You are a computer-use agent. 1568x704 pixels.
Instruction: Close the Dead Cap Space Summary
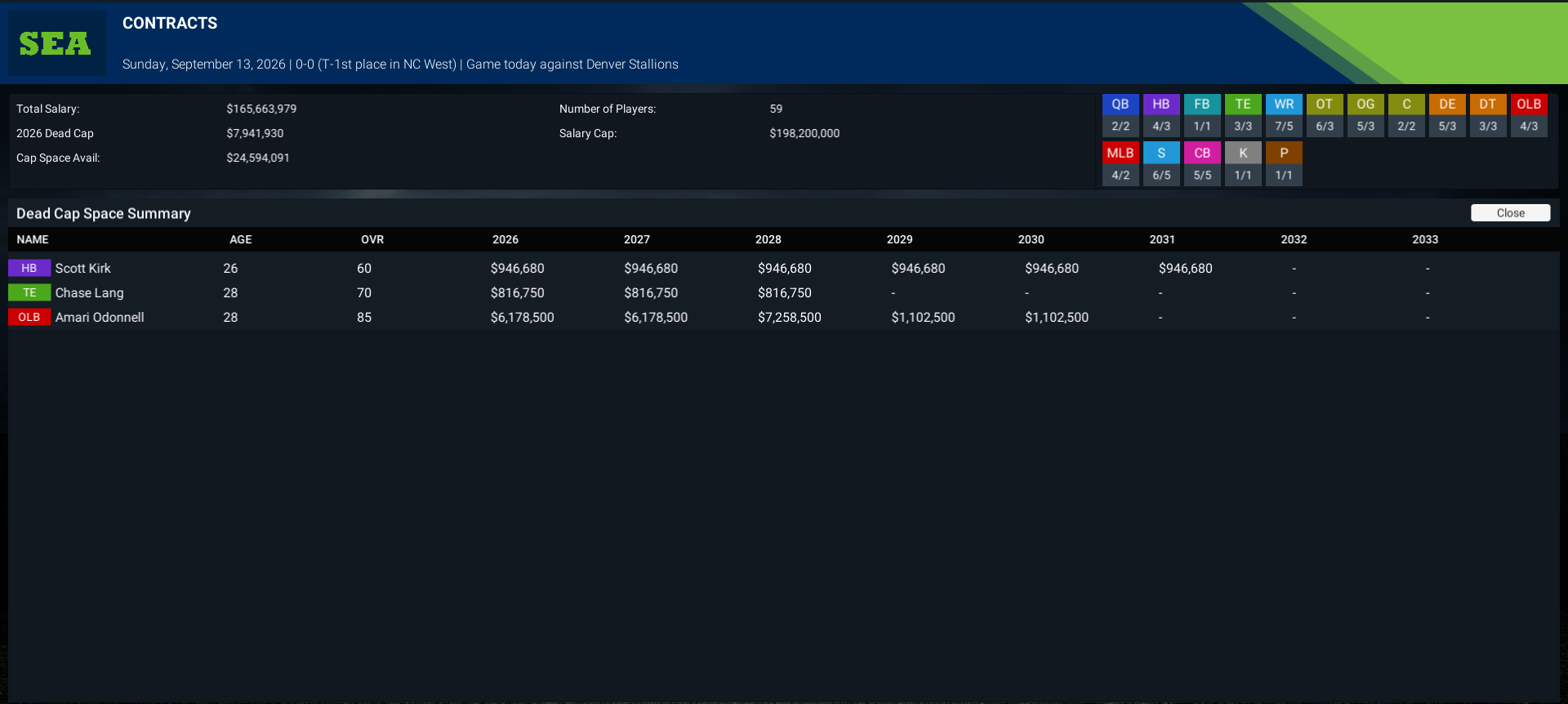point(1510,213)
